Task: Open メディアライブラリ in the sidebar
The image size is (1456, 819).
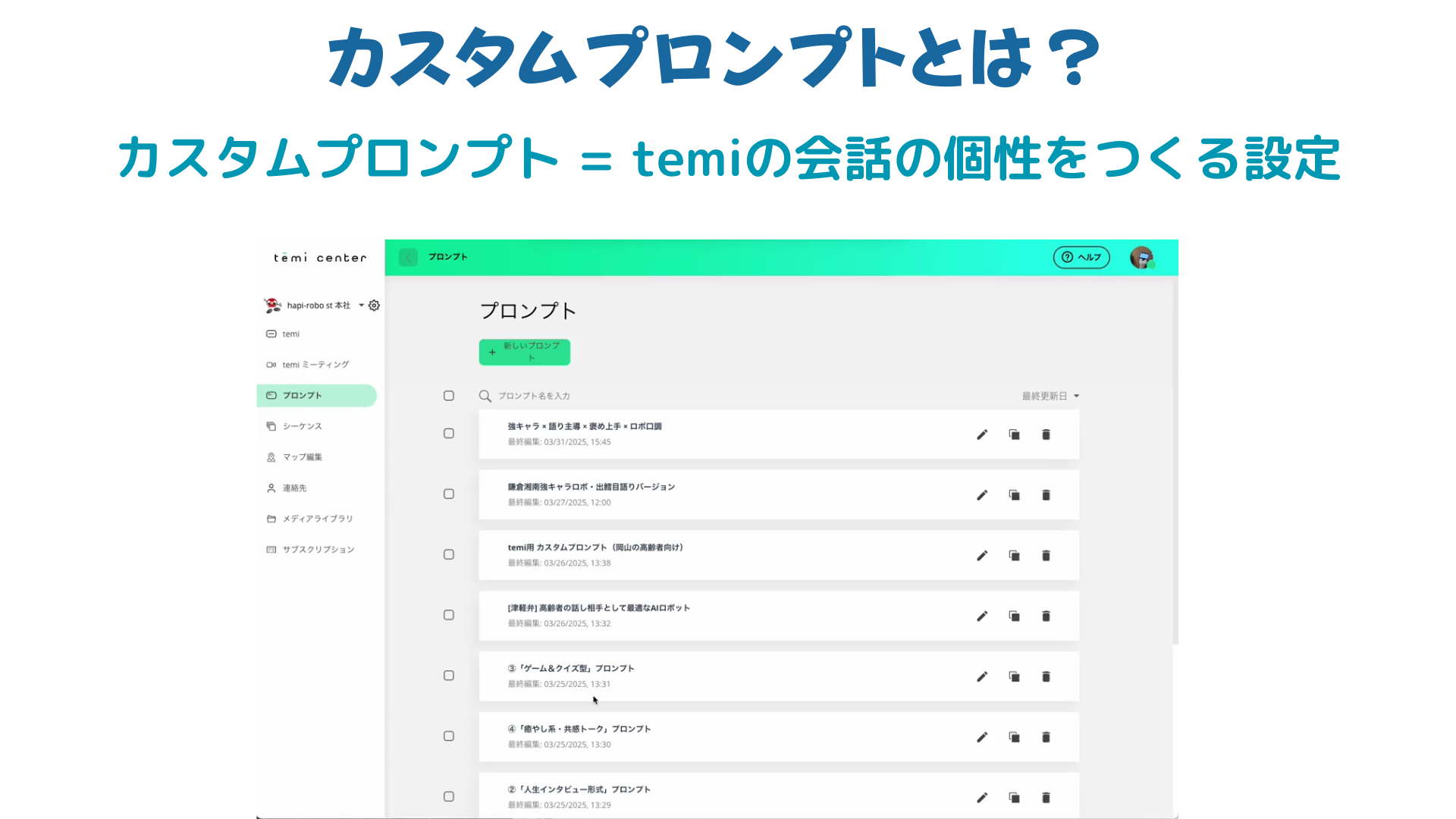Action: click(309, 519)
